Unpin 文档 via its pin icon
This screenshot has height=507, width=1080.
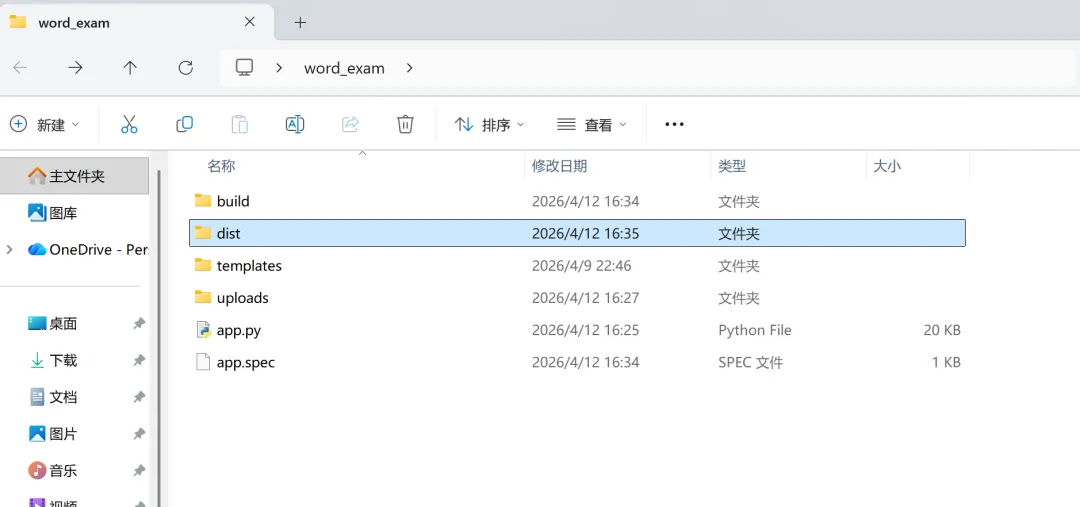pos(139,397)
